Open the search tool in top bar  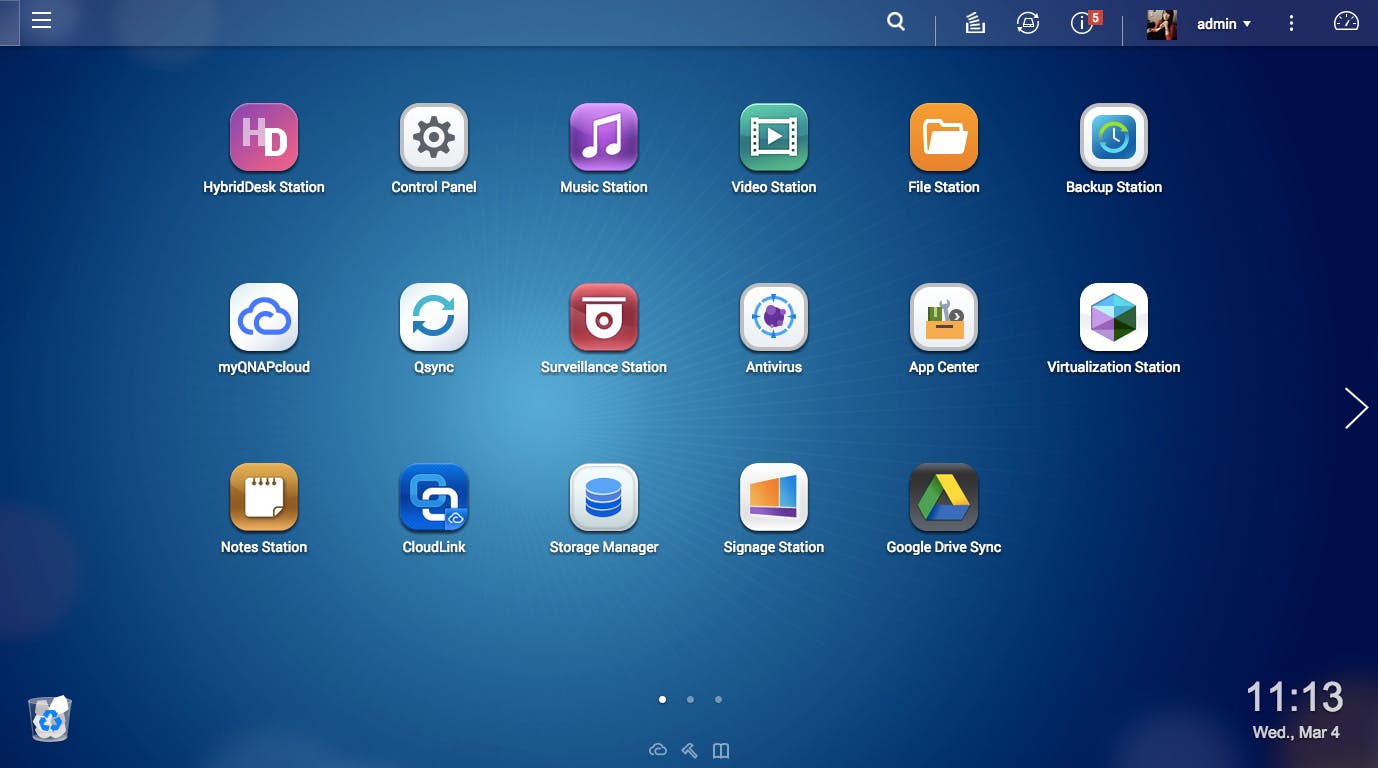point(896,22)
